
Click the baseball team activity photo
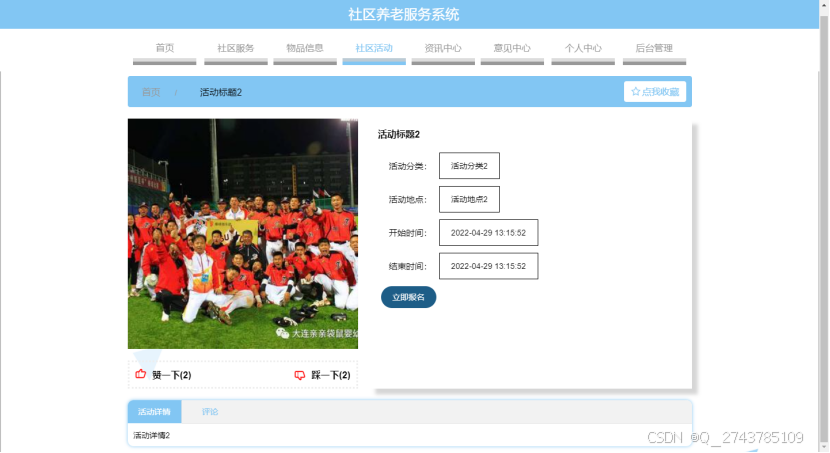(243, 233)
